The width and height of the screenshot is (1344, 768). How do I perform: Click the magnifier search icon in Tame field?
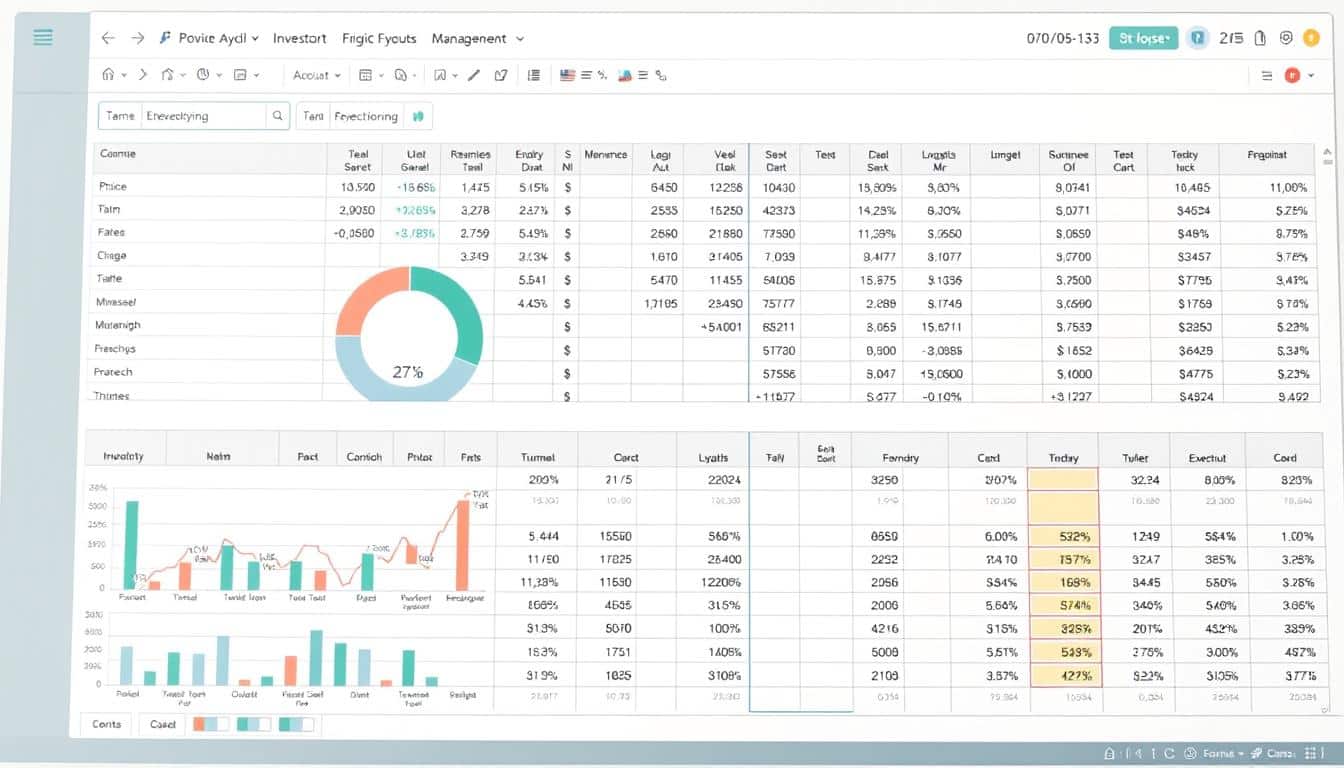click(277, 116)
